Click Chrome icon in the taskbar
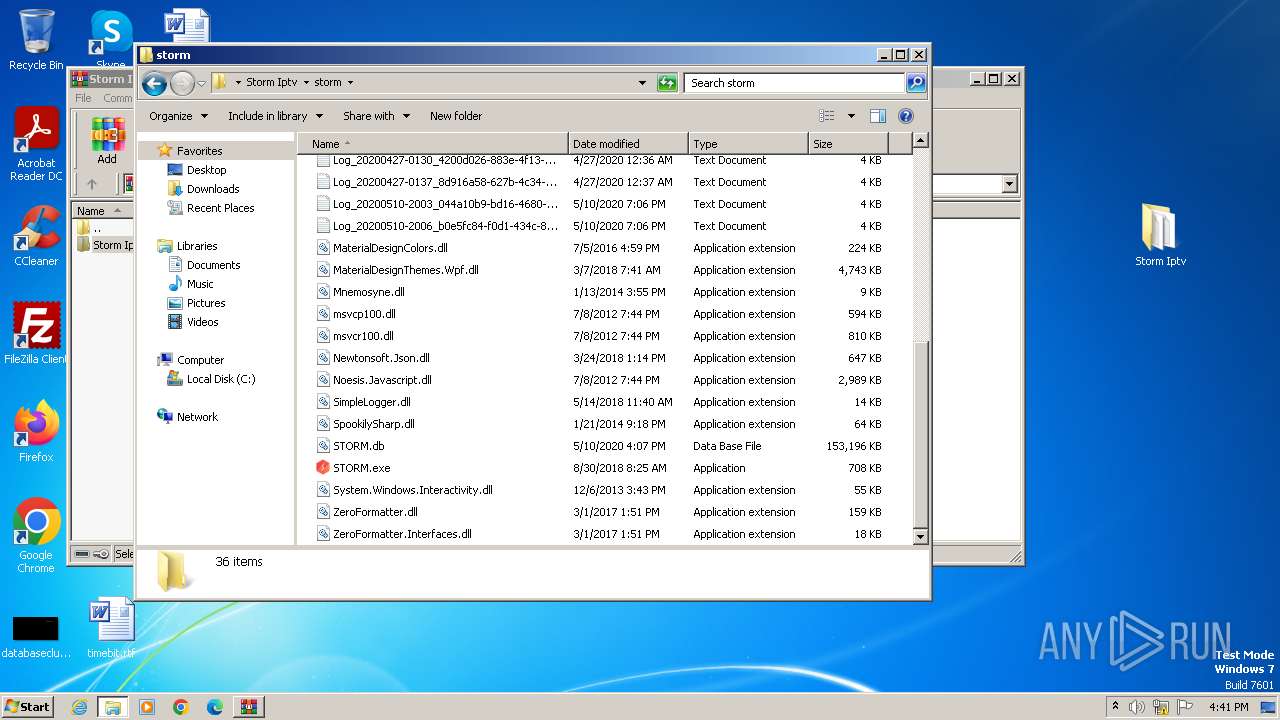The height and width of the screenshot is (720, 1280). [181, 707]
